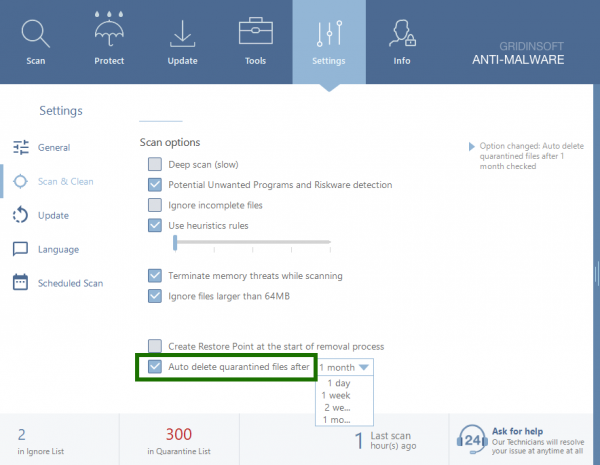
Task: Go to the Info tab label
Action: 402,61
